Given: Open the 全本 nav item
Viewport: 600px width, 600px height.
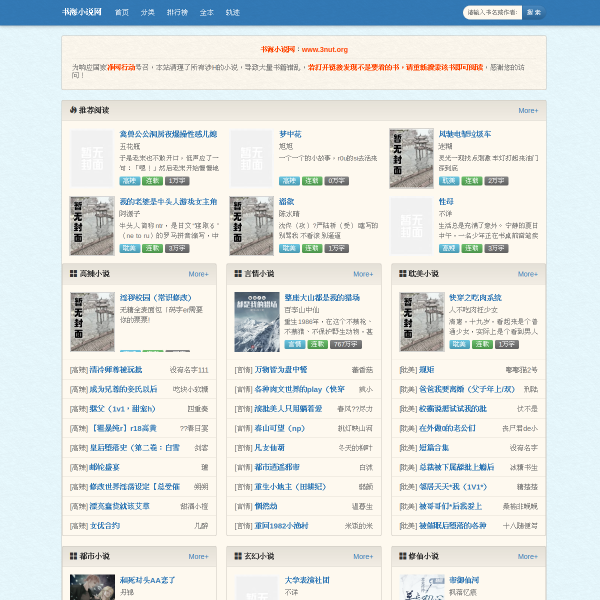Looking at the screenshot, I should point(207,13).
